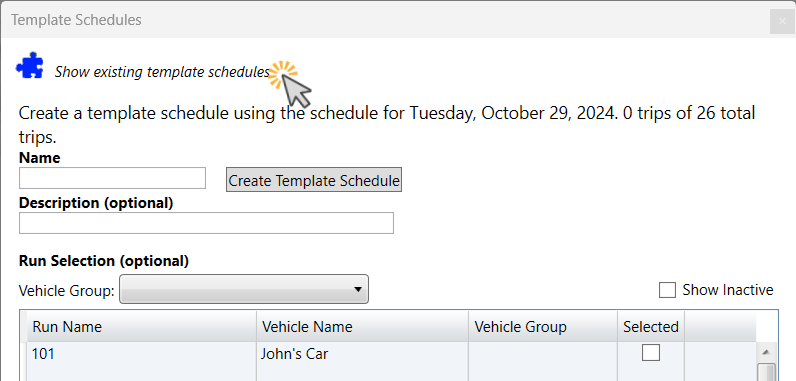
Task: Sort by Vehicle Name column header
Action: (x=362, y=326)
